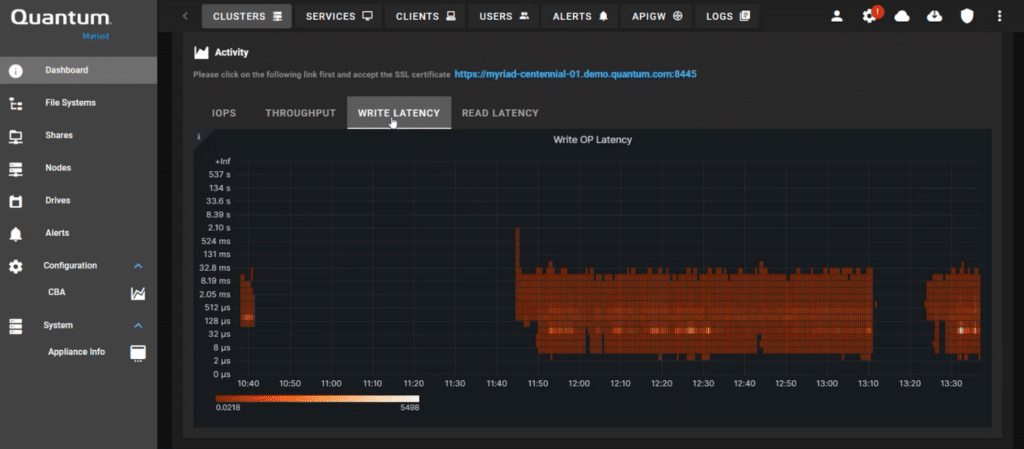Open the Dashboard sidebar item
1024x449 pixels.
click(x=78, y=70)
